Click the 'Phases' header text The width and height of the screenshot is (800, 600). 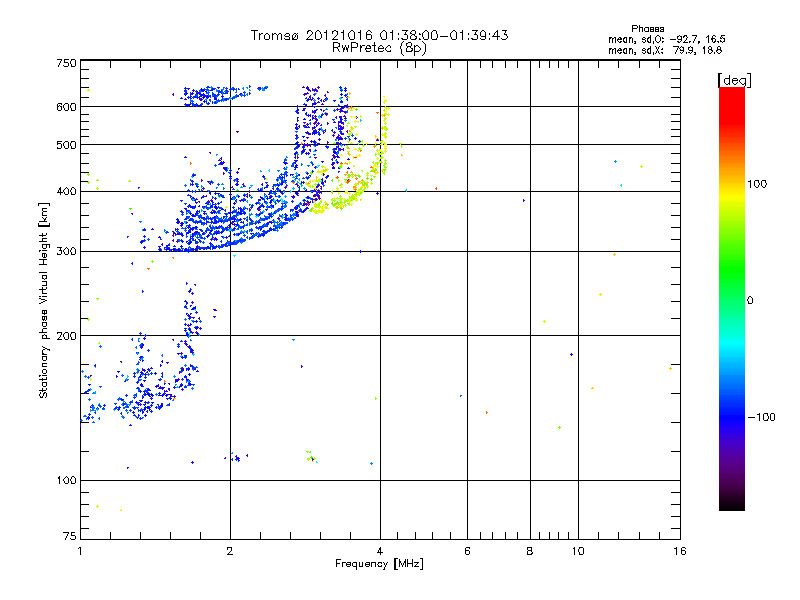[647, 29]
